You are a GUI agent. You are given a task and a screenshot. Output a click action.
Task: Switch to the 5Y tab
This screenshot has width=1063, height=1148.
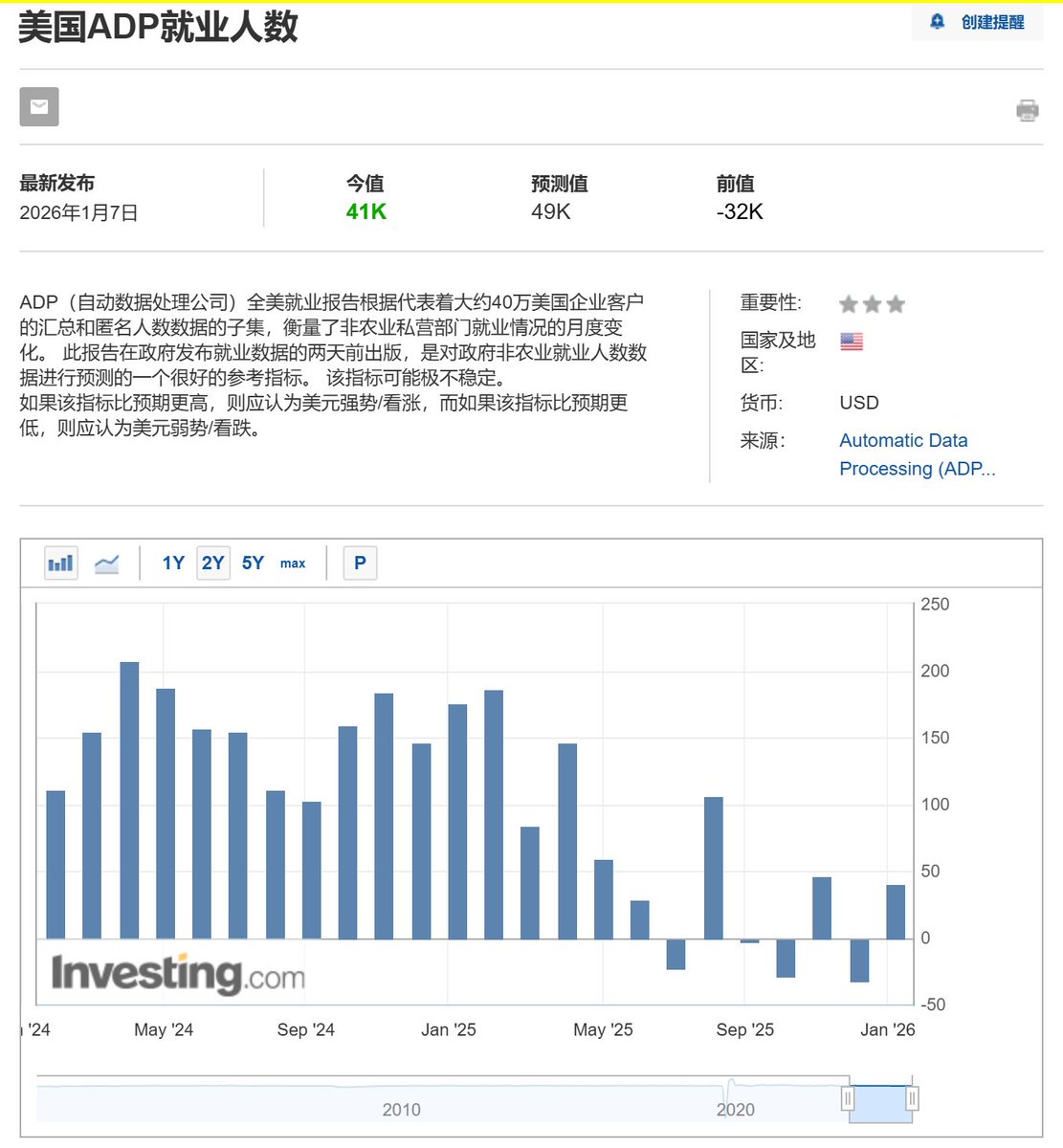tap(253, 563)
